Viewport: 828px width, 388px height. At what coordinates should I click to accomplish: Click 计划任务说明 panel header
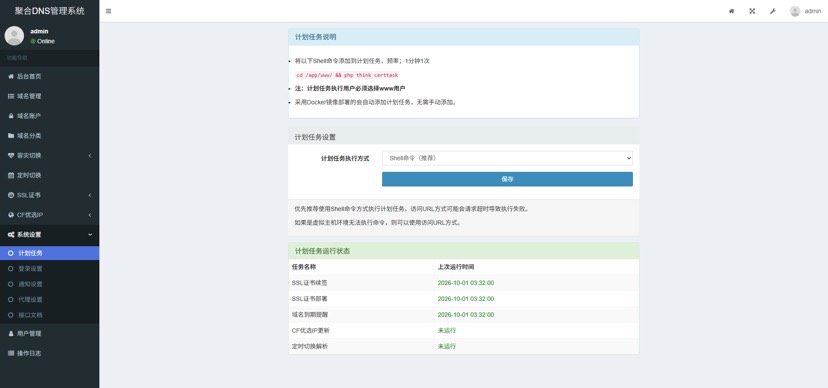coord(463,37)
